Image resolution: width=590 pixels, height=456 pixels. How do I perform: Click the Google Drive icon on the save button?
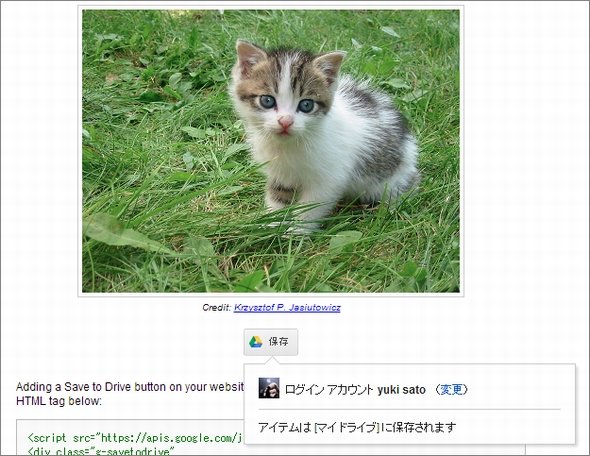click(x=255, y=342)
